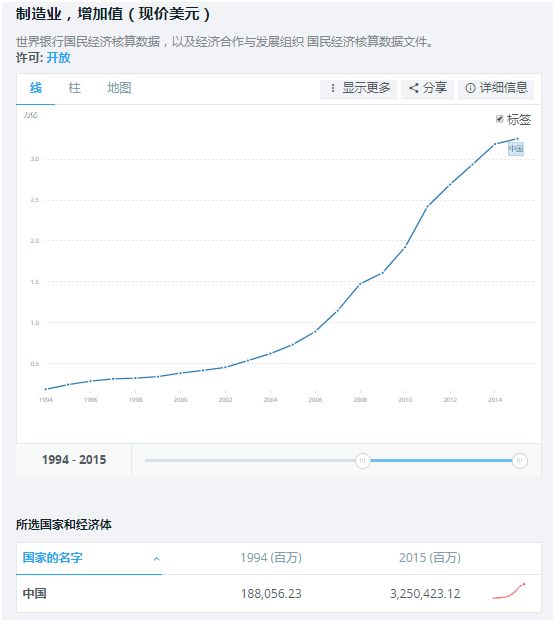
Task: Sort by 国家的名字 column arrow
Action: point(157,559)
